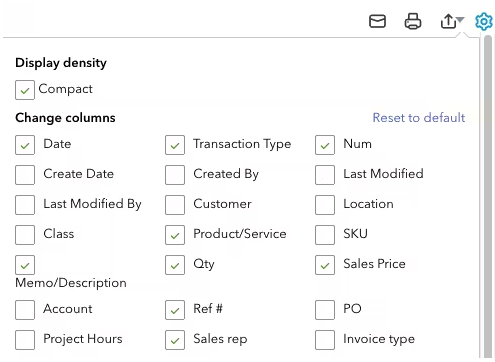Toggle off the Sales Price column
Viewport: 495px width, 362px height.
(x=325, y=265)
